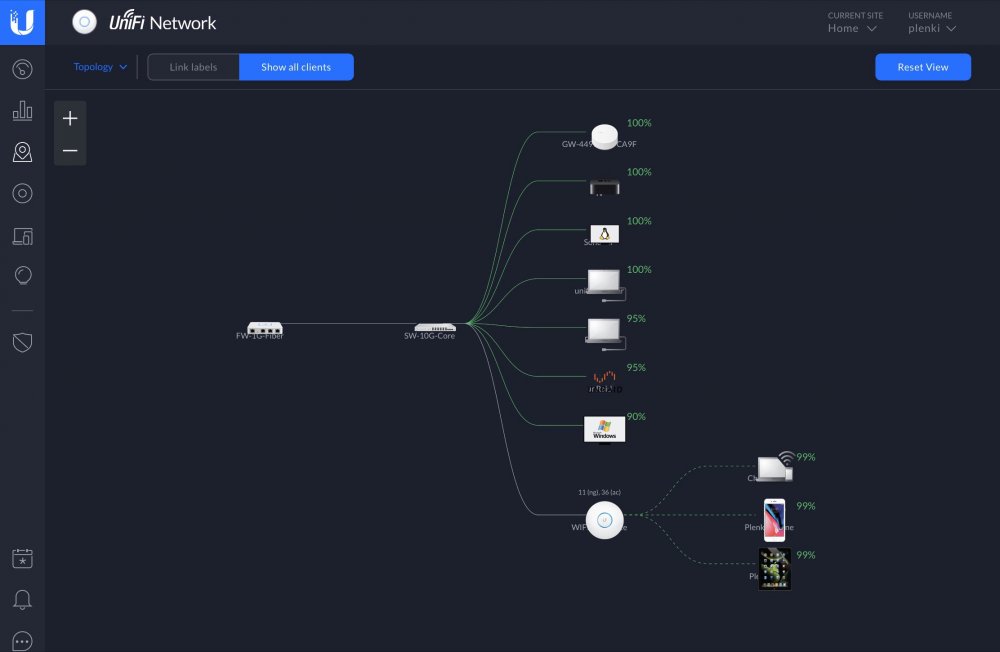
Task: Toggle Link labels option
Action: [x=193, y=67]
